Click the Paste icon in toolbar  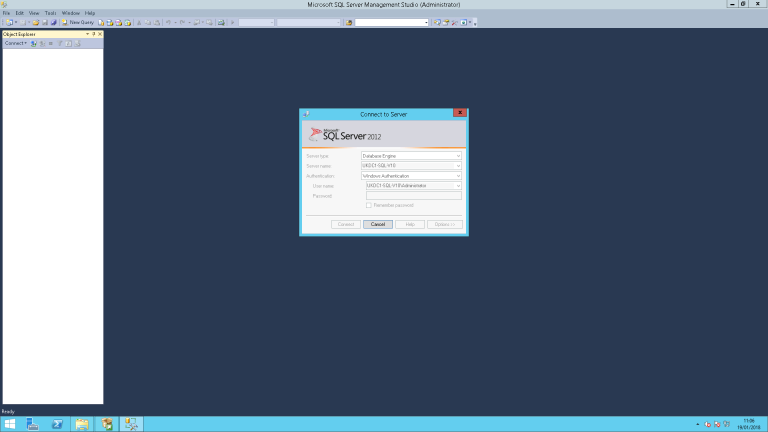156,23
